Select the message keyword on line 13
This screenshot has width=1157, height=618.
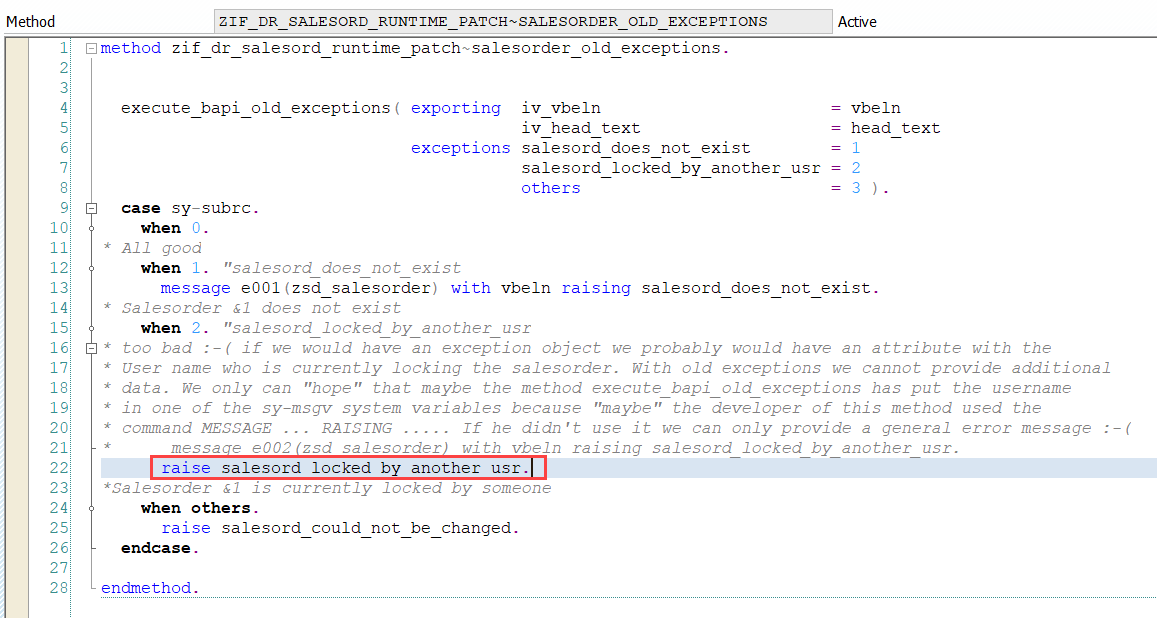point(195,287)
